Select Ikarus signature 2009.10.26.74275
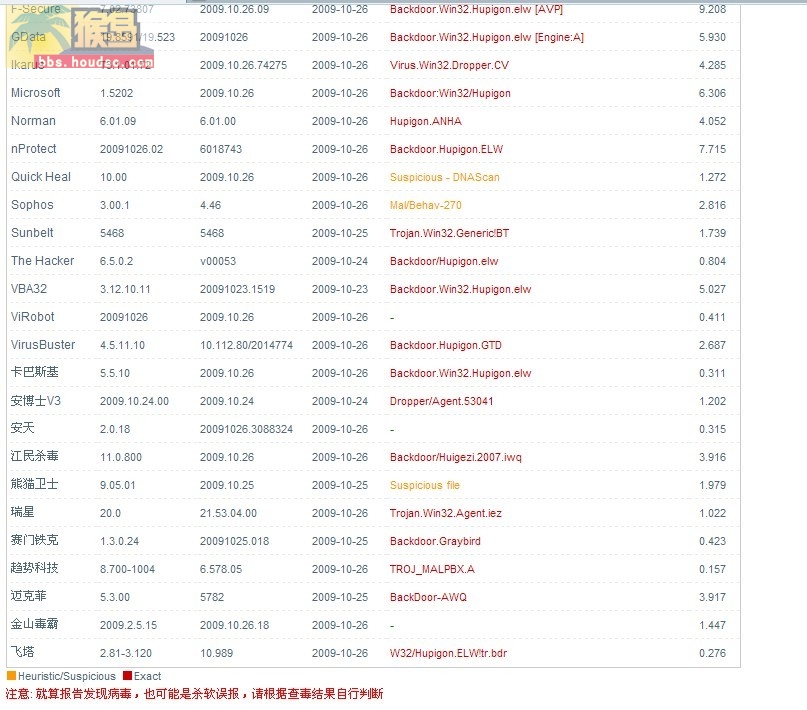807x710 pixels. pyautogui.click(x=243, y=65)
